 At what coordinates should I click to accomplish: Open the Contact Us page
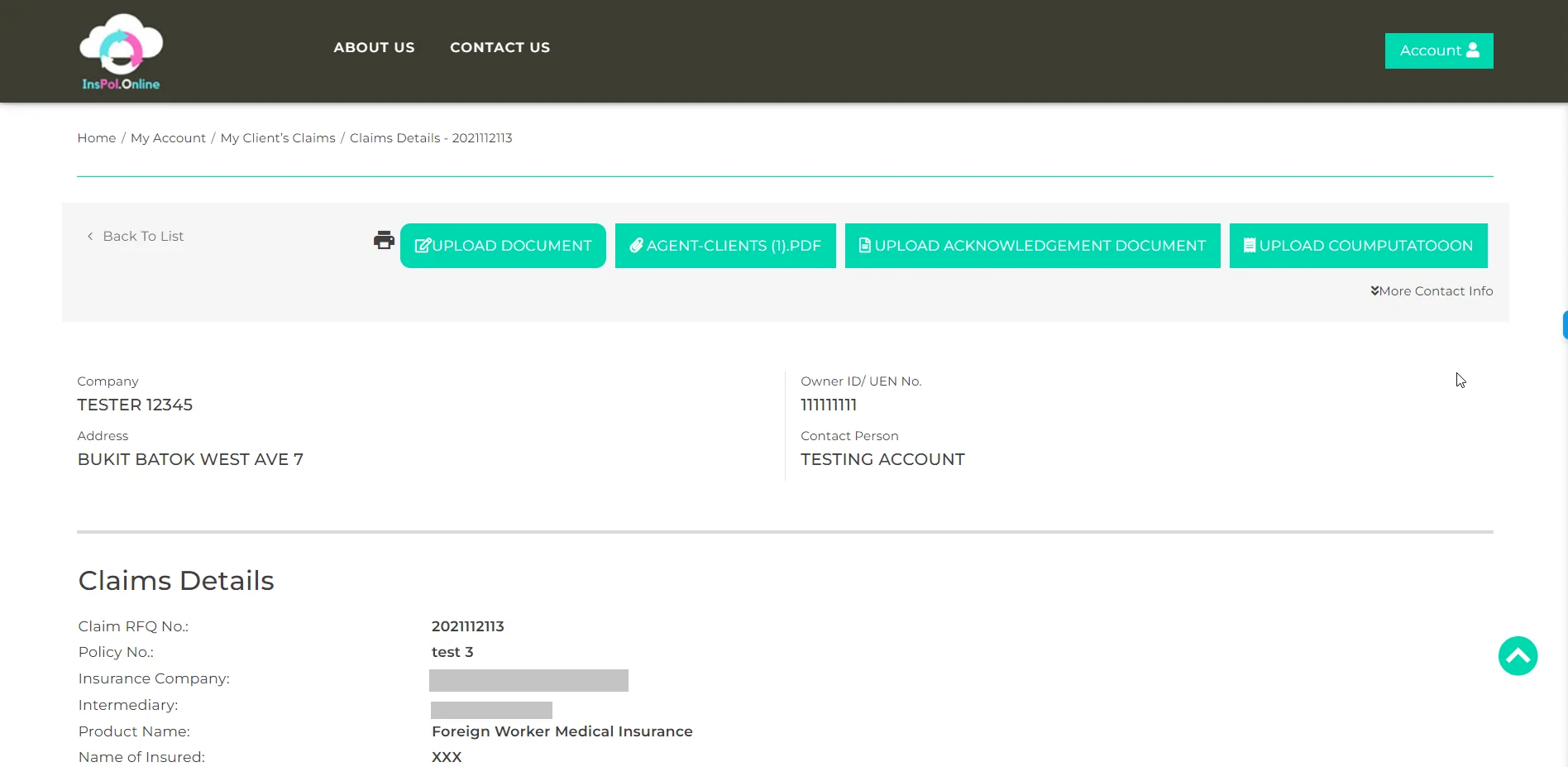(500, 47)
